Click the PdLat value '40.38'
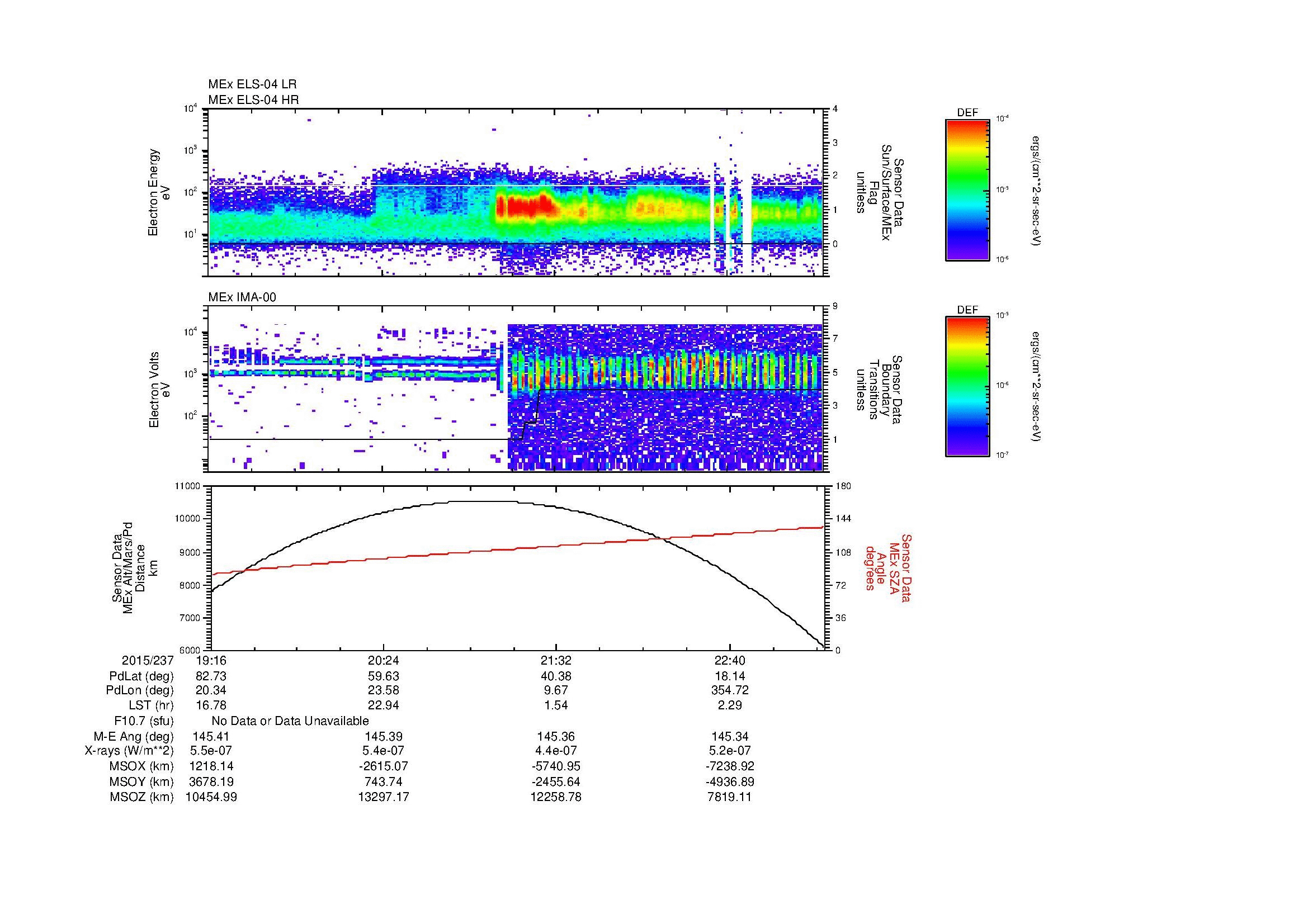This screenshot has width=1308, height=924. click(x=556, y=676)
